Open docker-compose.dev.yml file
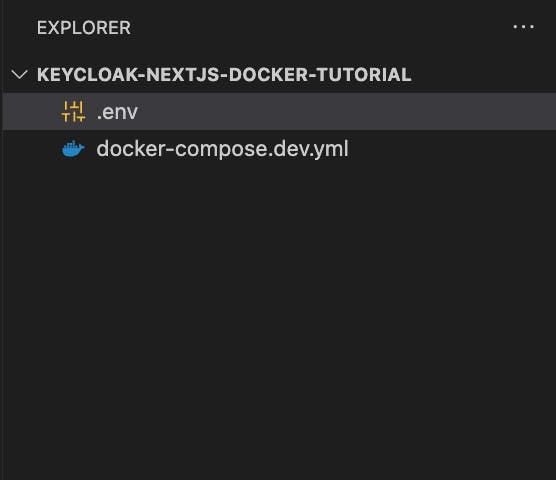 222,149
